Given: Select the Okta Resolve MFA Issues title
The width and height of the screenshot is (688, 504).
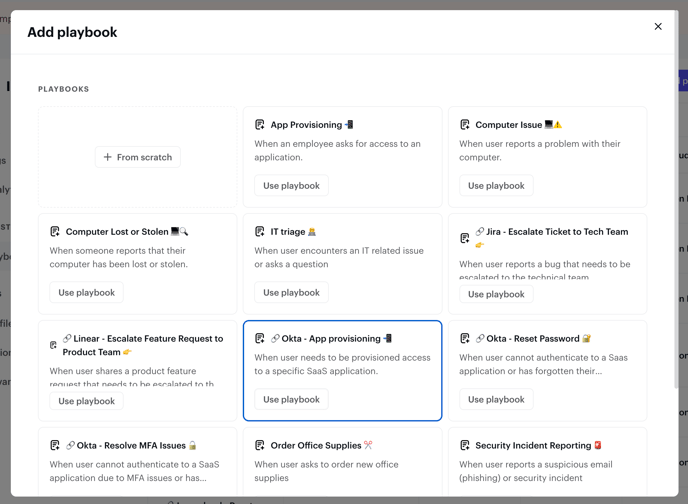Looking at the screenshot, I should click(131, 446).
